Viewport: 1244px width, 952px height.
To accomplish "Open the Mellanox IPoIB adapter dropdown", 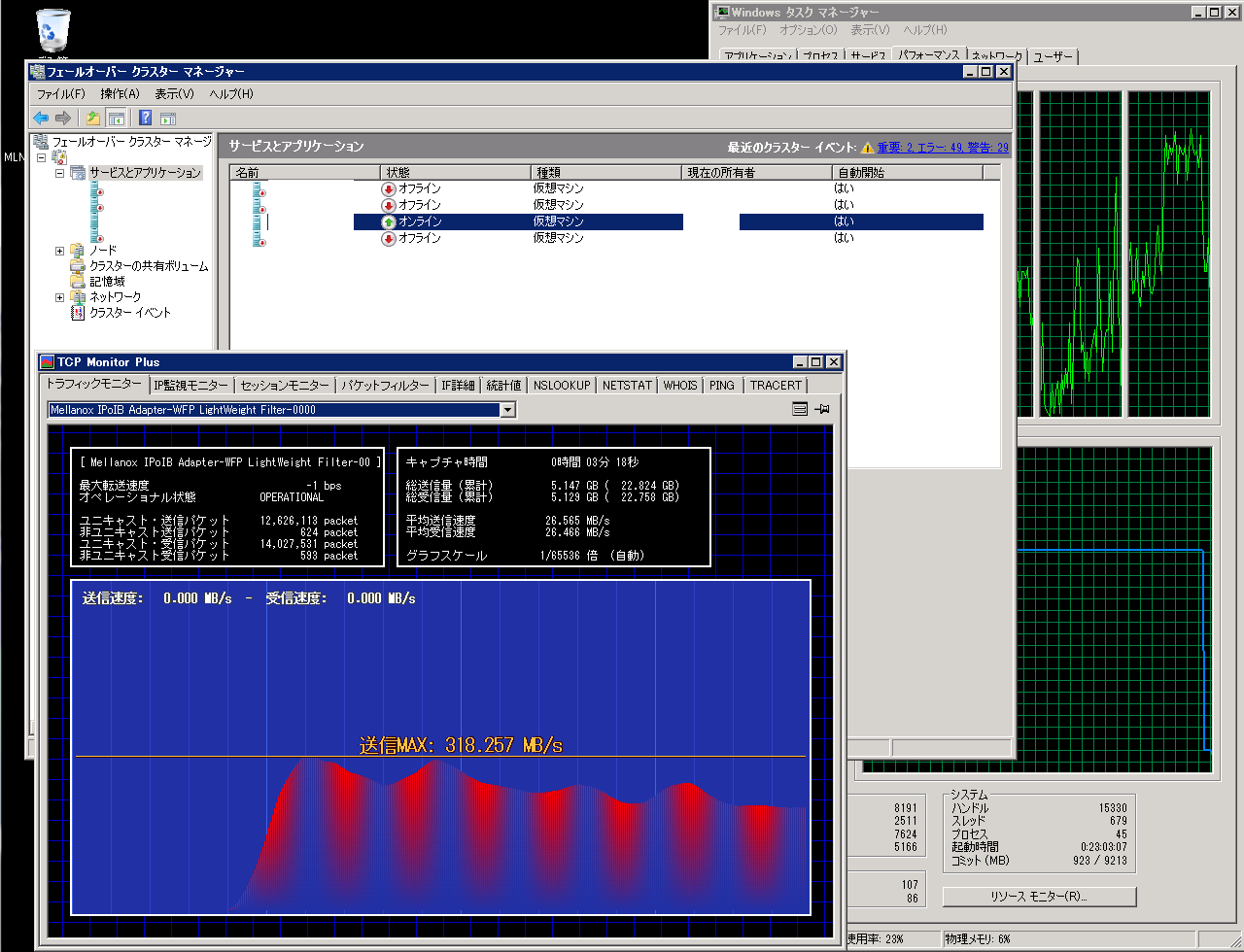I will point(506,410).
